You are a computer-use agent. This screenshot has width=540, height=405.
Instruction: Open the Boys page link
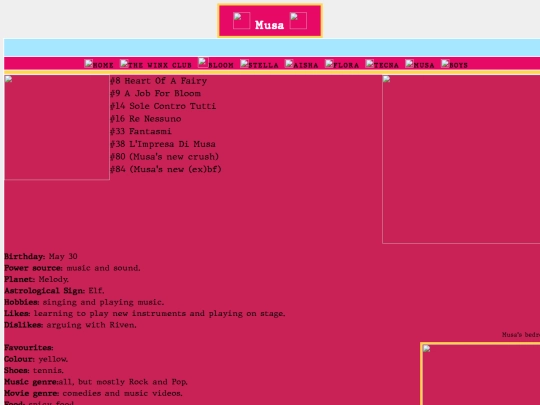pyautogui.click(x=458, y=65)
